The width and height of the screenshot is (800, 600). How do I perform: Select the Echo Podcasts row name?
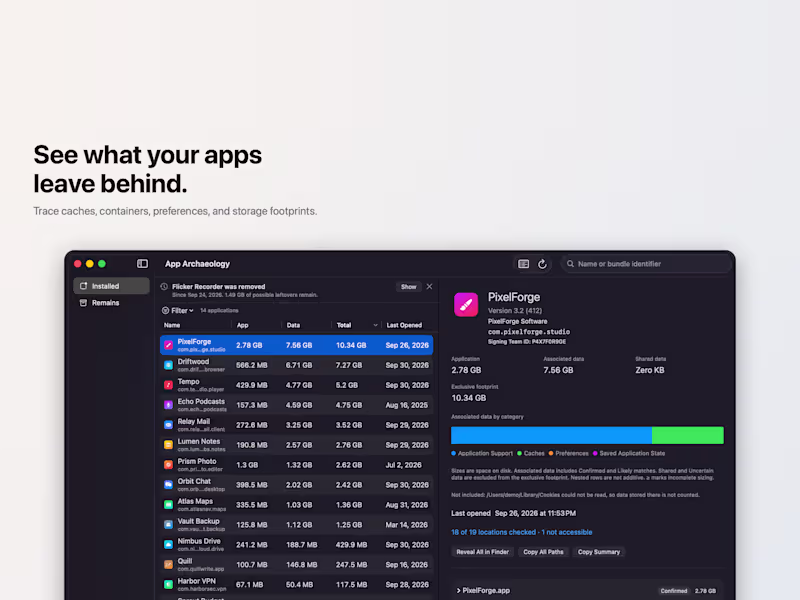pos(201,401)
